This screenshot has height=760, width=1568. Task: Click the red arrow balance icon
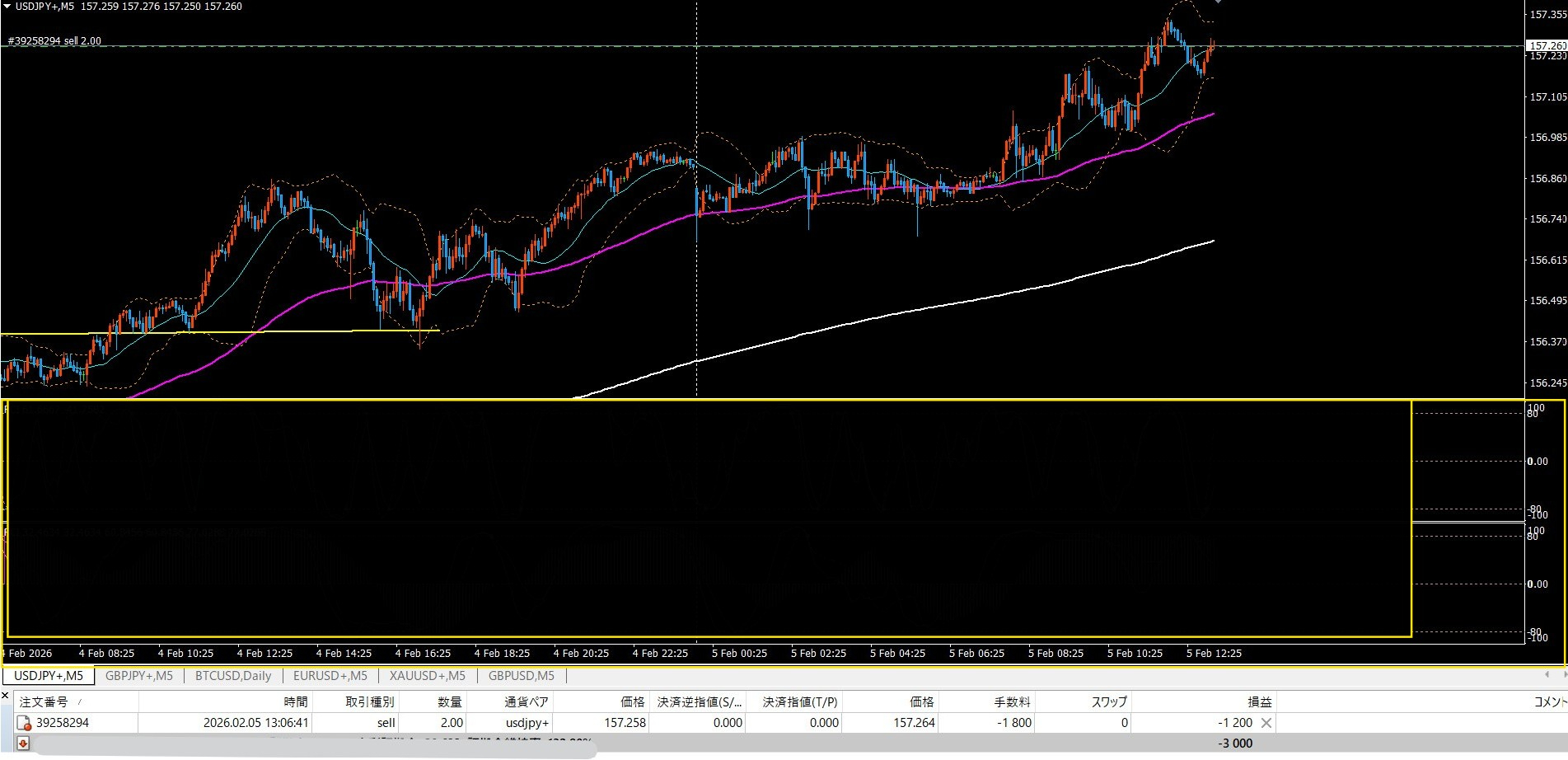pyautogui.click(x=23, y=744)
